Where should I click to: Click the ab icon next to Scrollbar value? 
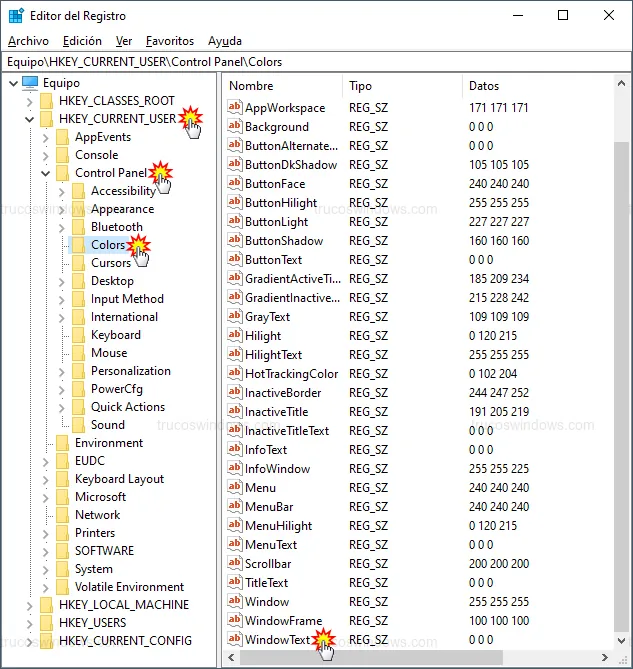pyautogui.click(x=235, y=564)
